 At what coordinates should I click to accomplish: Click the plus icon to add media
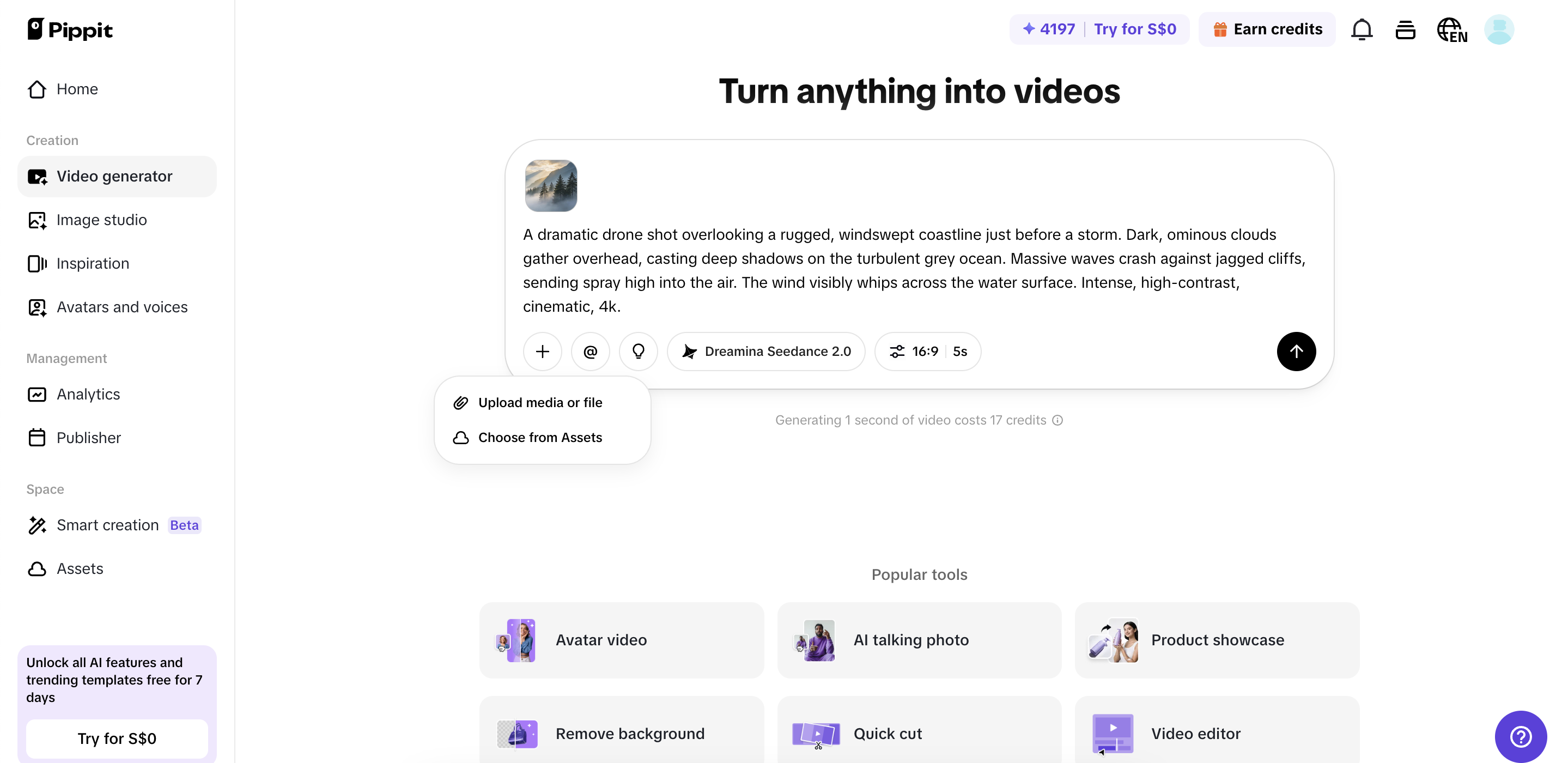coord(542,352)
